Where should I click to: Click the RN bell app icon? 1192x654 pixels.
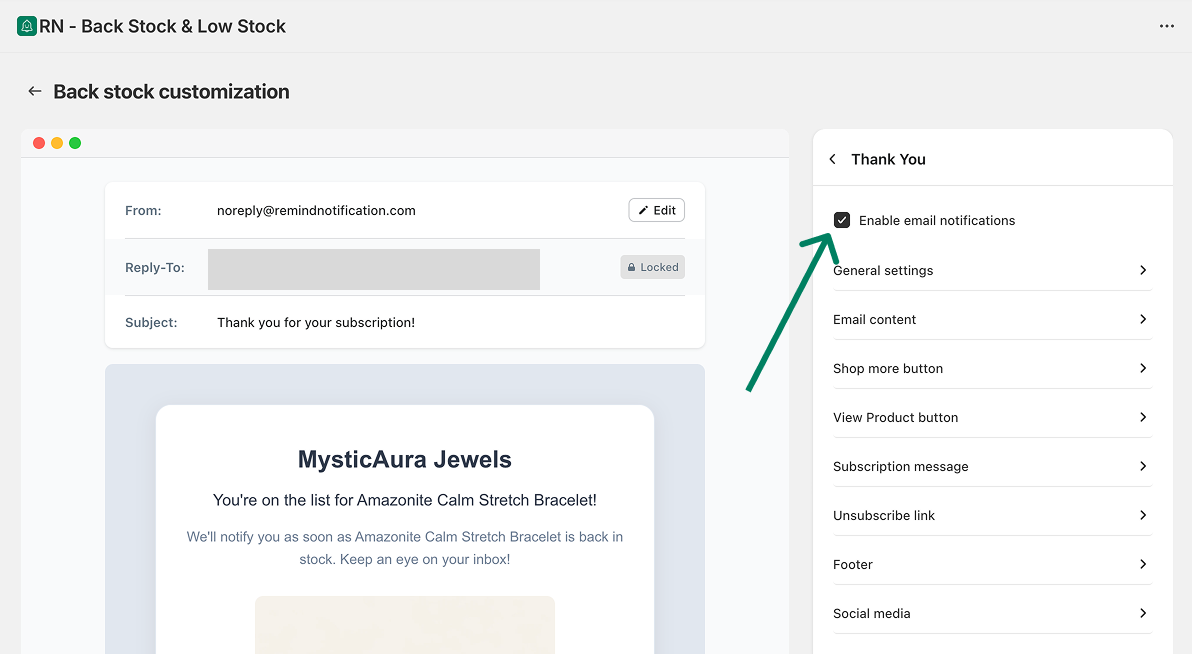coord(27,26)
